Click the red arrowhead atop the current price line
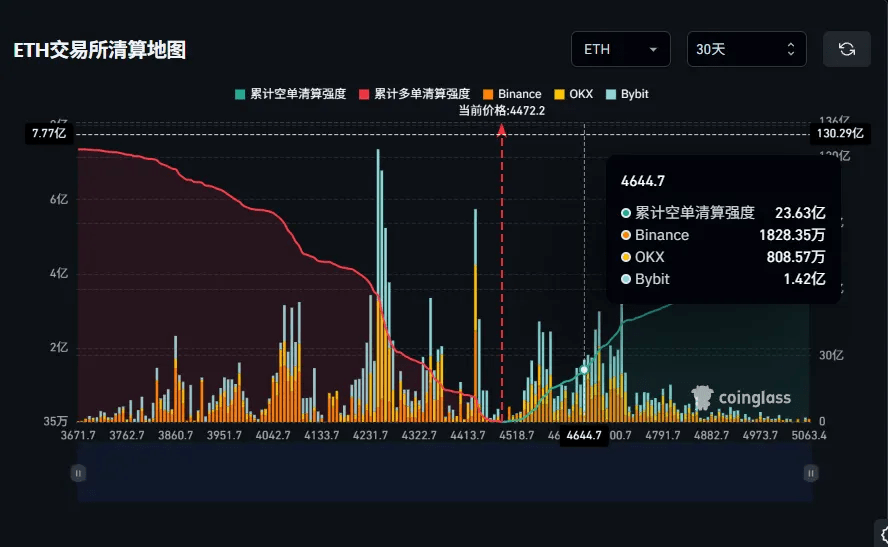Viewport: 888px width, 547px height. [x=502, y=131]
